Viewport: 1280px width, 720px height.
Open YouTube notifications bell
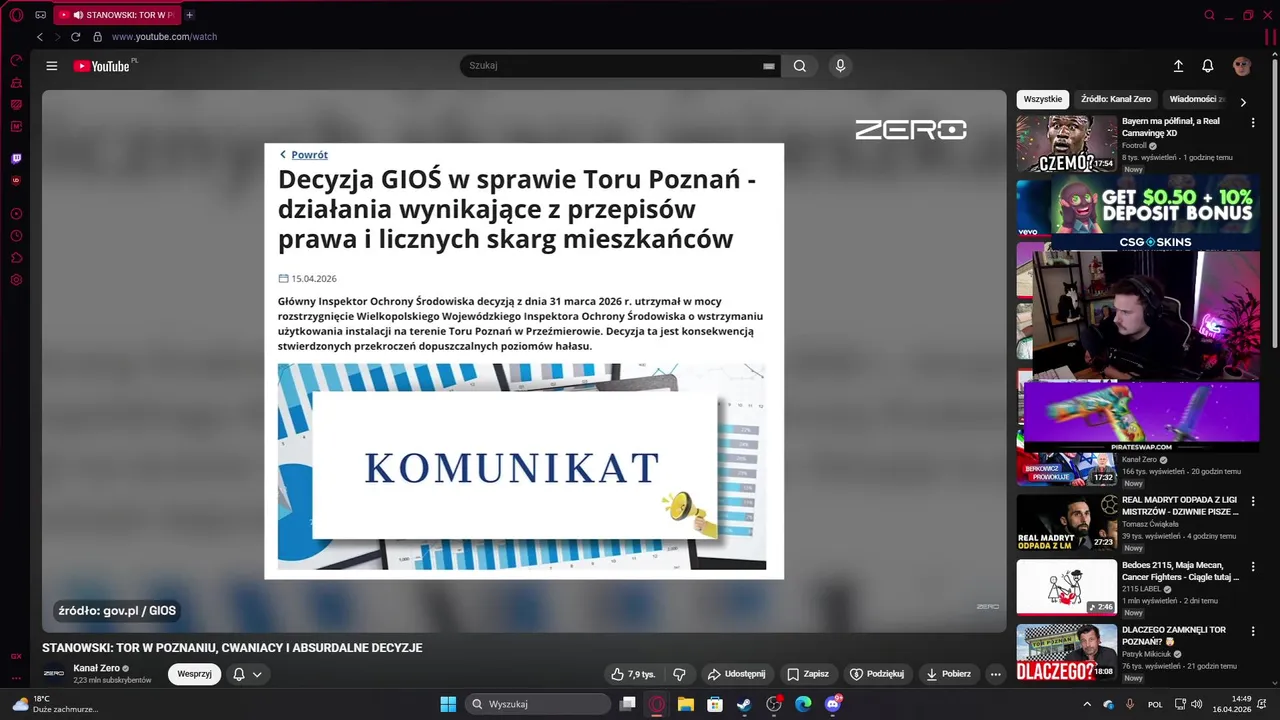[1208, 66]
